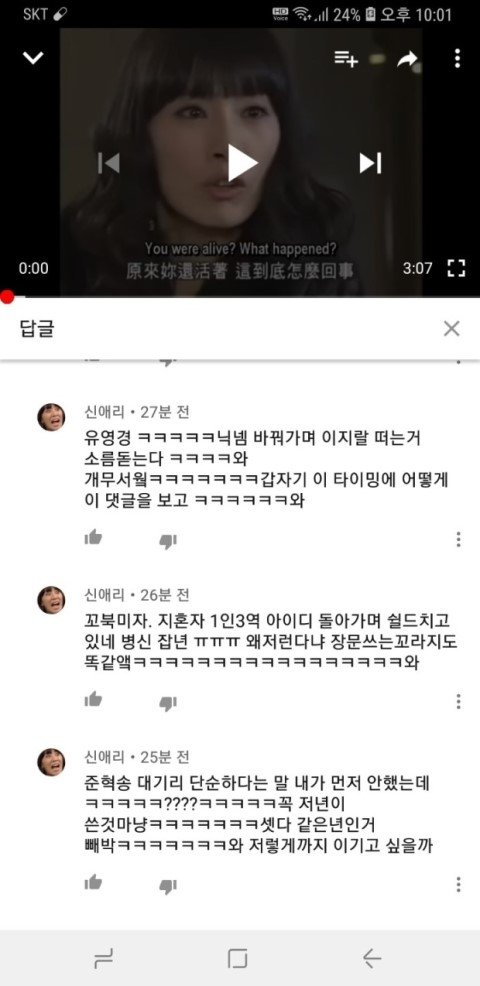Image resolution: width=480 pixels, height=986 pixels.
Task: Like the comment posted 26분 전
Action: 93,699
